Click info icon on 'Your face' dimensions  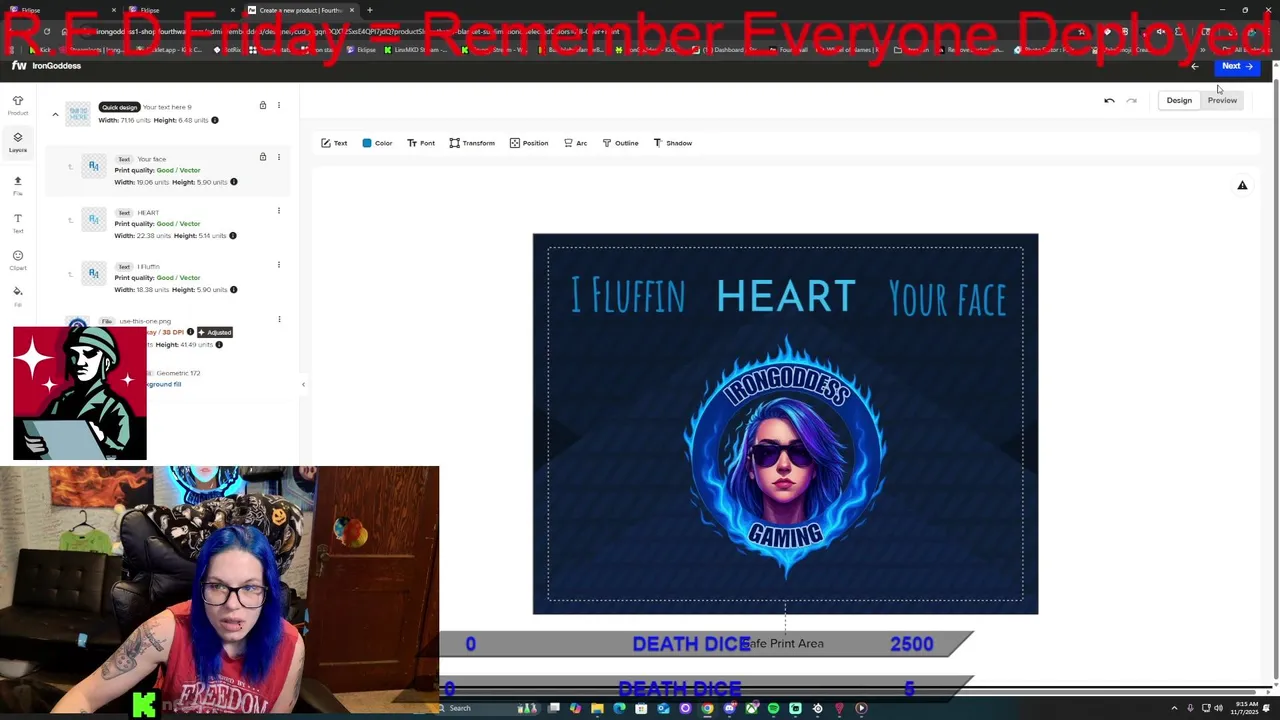(234, 182)
